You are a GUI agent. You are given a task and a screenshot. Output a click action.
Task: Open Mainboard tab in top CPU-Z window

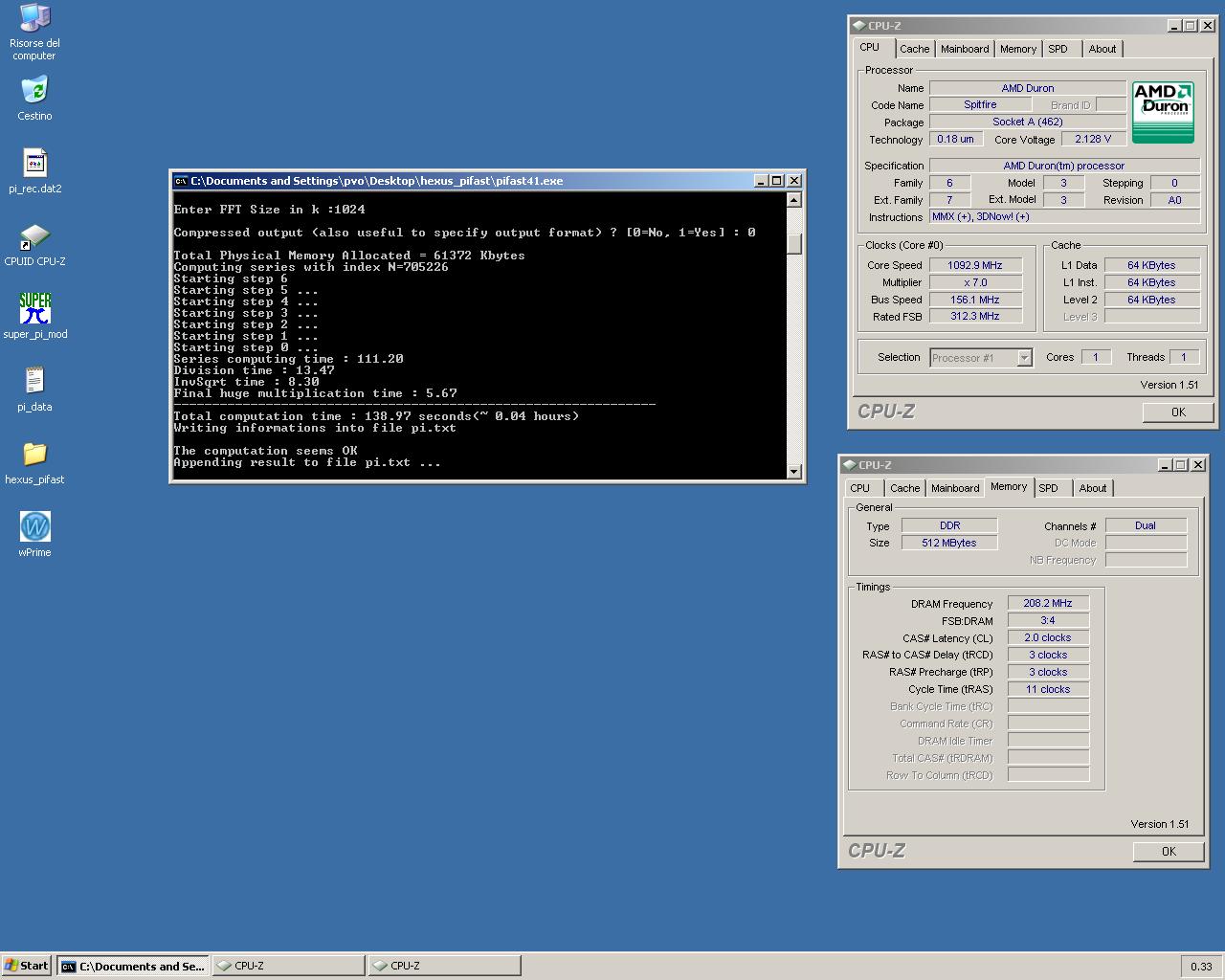coord(965,49)
